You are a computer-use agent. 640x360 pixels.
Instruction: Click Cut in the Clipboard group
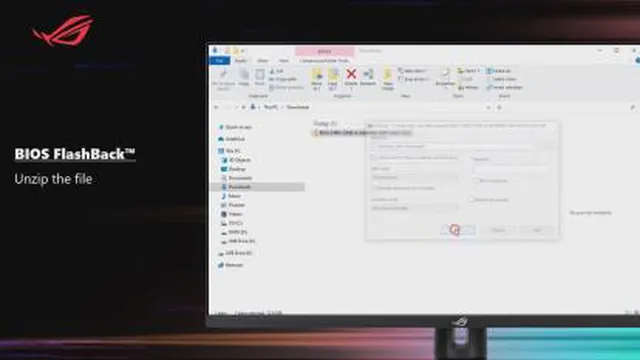pos(277,71)
